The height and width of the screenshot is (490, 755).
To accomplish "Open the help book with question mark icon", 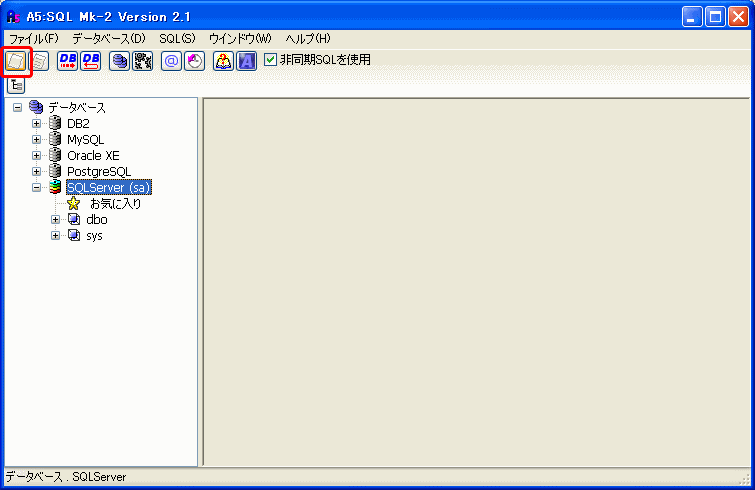I will (x=223, y=61).
